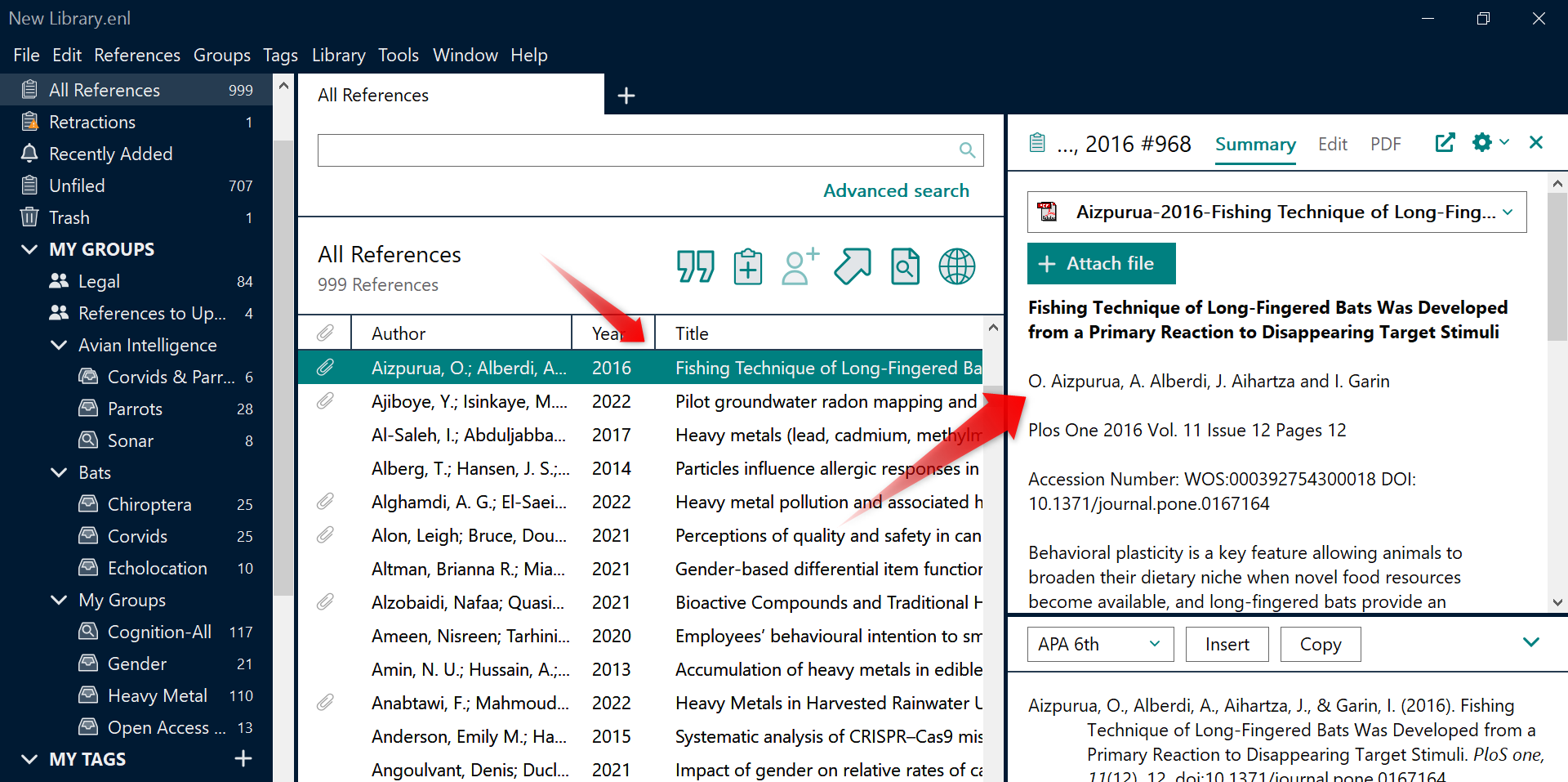
Task: Click the settings gear in the summary panel
Action: 1481,142
